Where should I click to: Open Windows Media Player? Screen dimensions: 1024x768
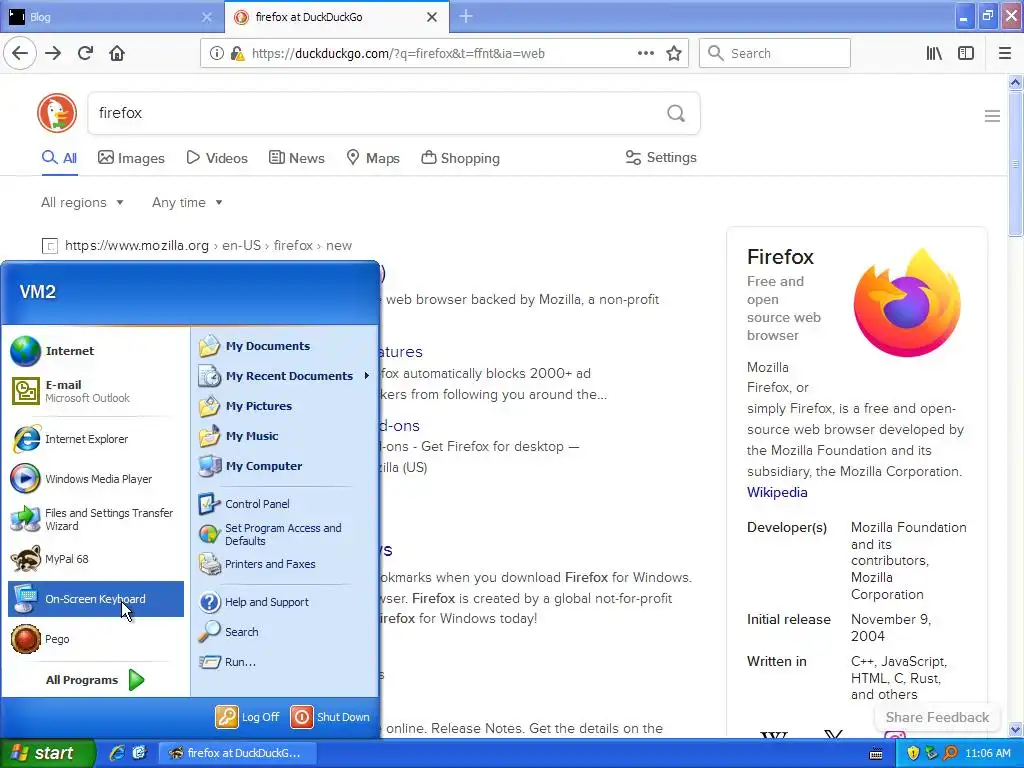pyautogui.click(x=95, y=479)
